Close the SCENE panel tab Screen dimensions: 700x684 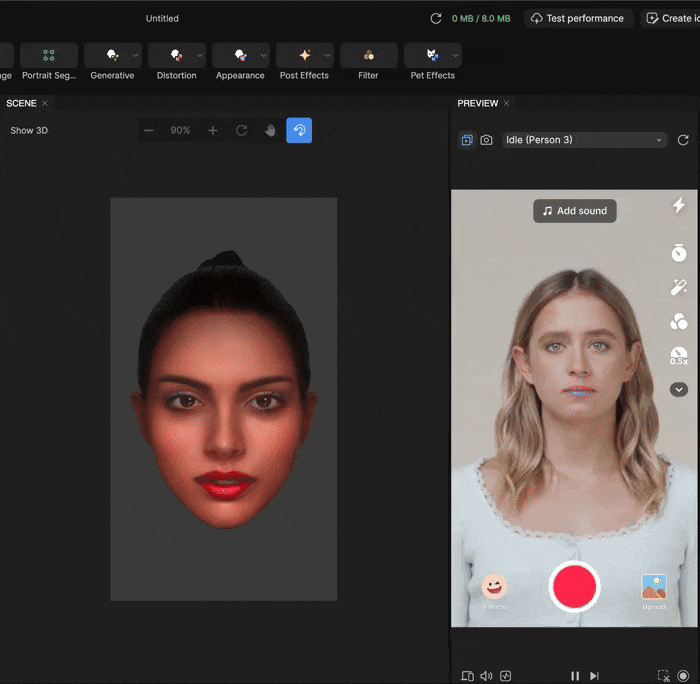pyautogui.click(x=45, y=103)
